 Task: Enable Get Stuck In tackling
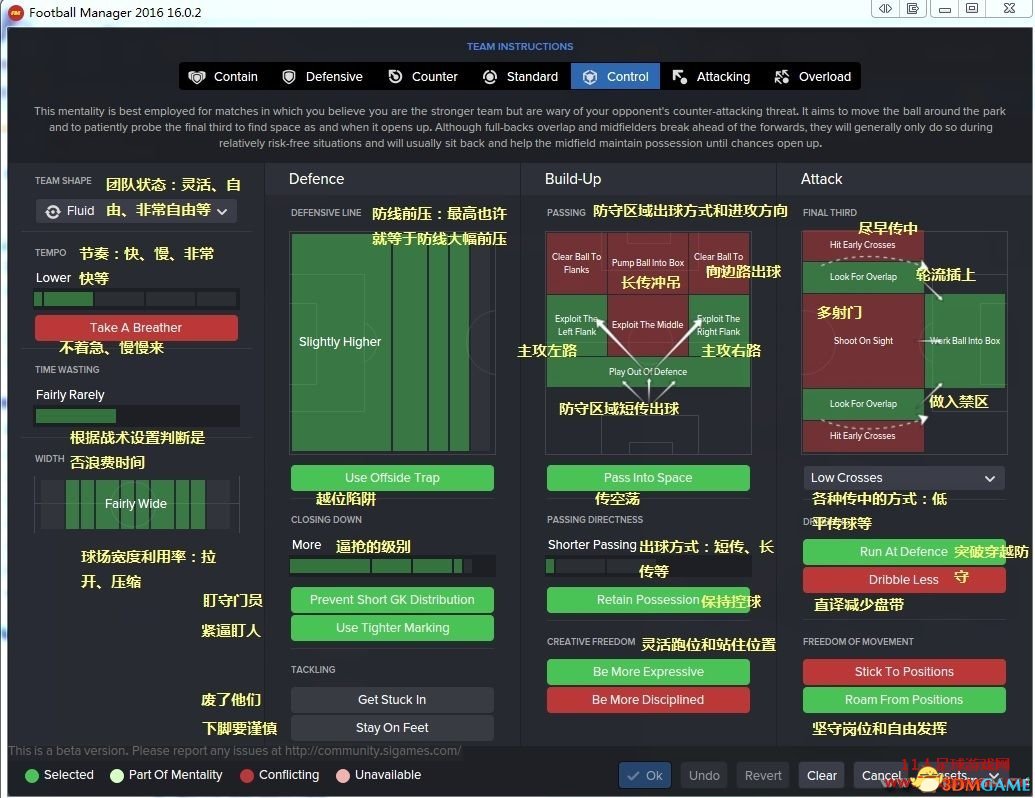point(392,700)
